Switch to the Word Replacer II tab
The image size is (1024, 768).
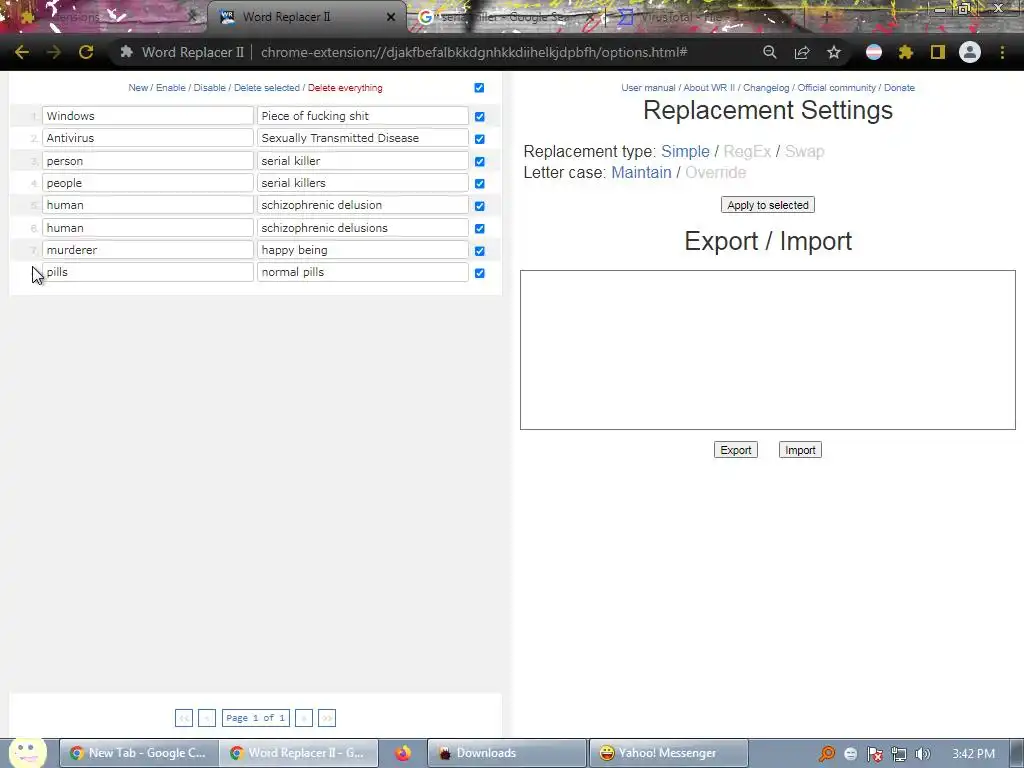click(307, 17)
